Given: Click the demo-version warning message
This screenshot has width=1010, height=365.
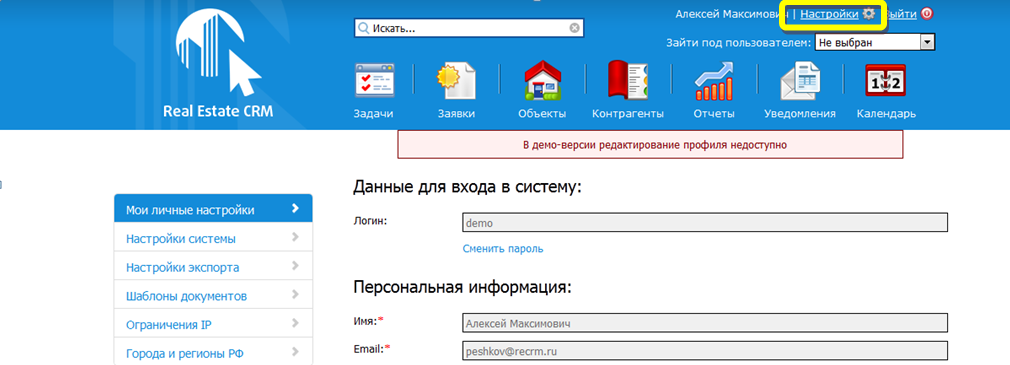Looking at the screenshot, I should pyautogui.click(x=651, y=144).
